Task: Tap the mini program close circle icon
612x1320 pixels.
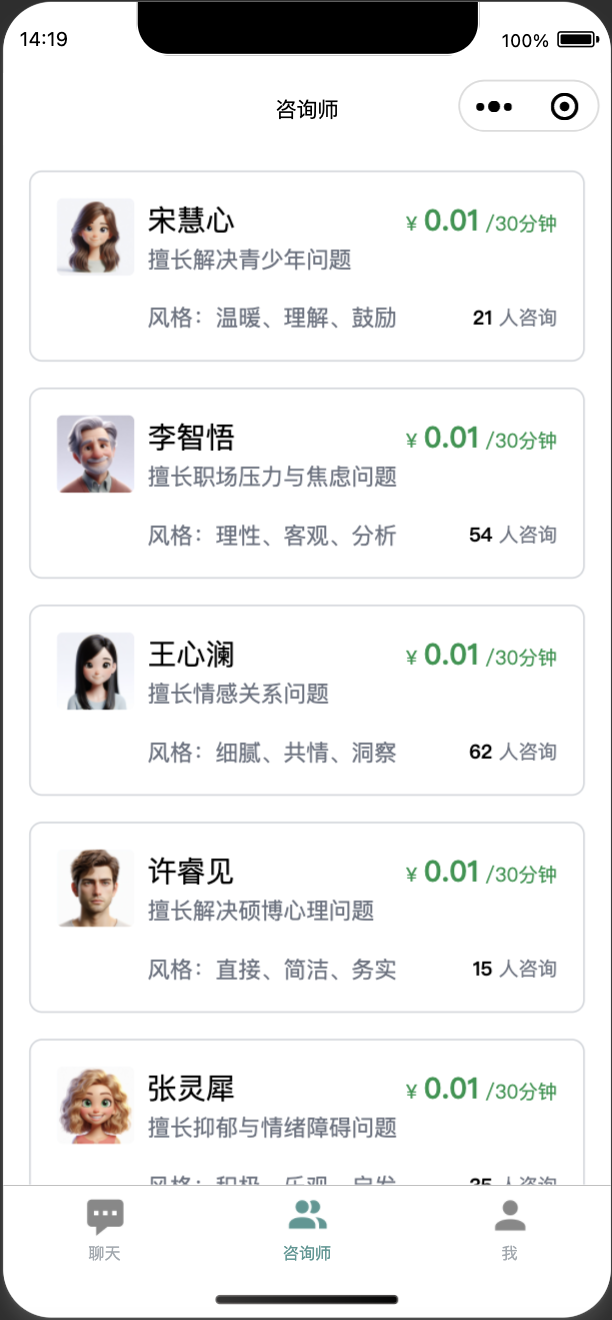Action: [x=564, y=107]
